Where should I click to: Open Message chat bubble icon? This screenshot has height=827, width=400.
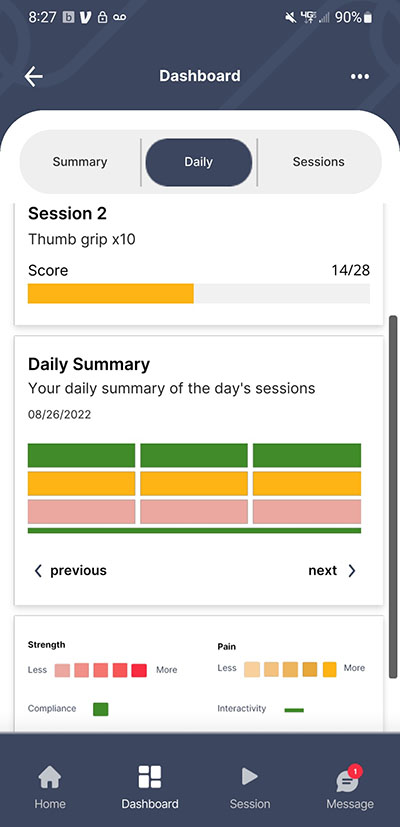pos(347,782)
